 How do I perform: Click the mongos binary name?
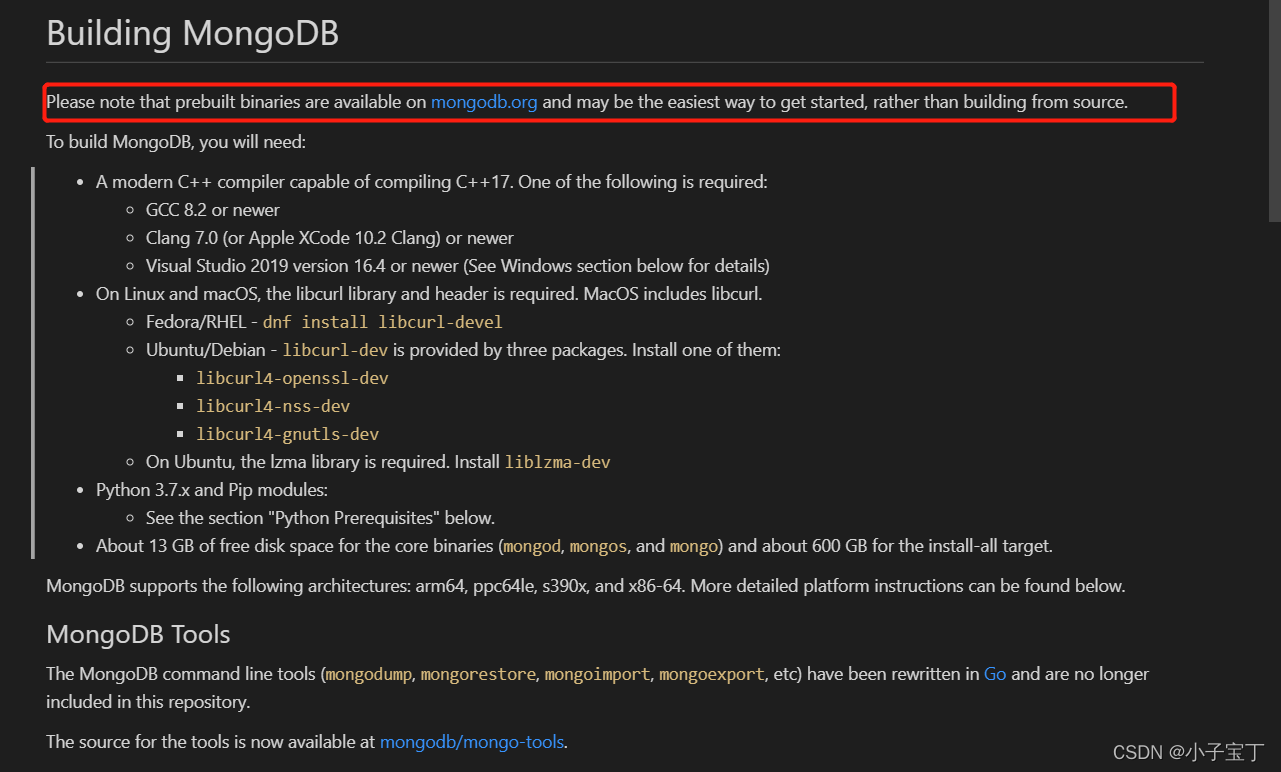click(x=598, y=546)
